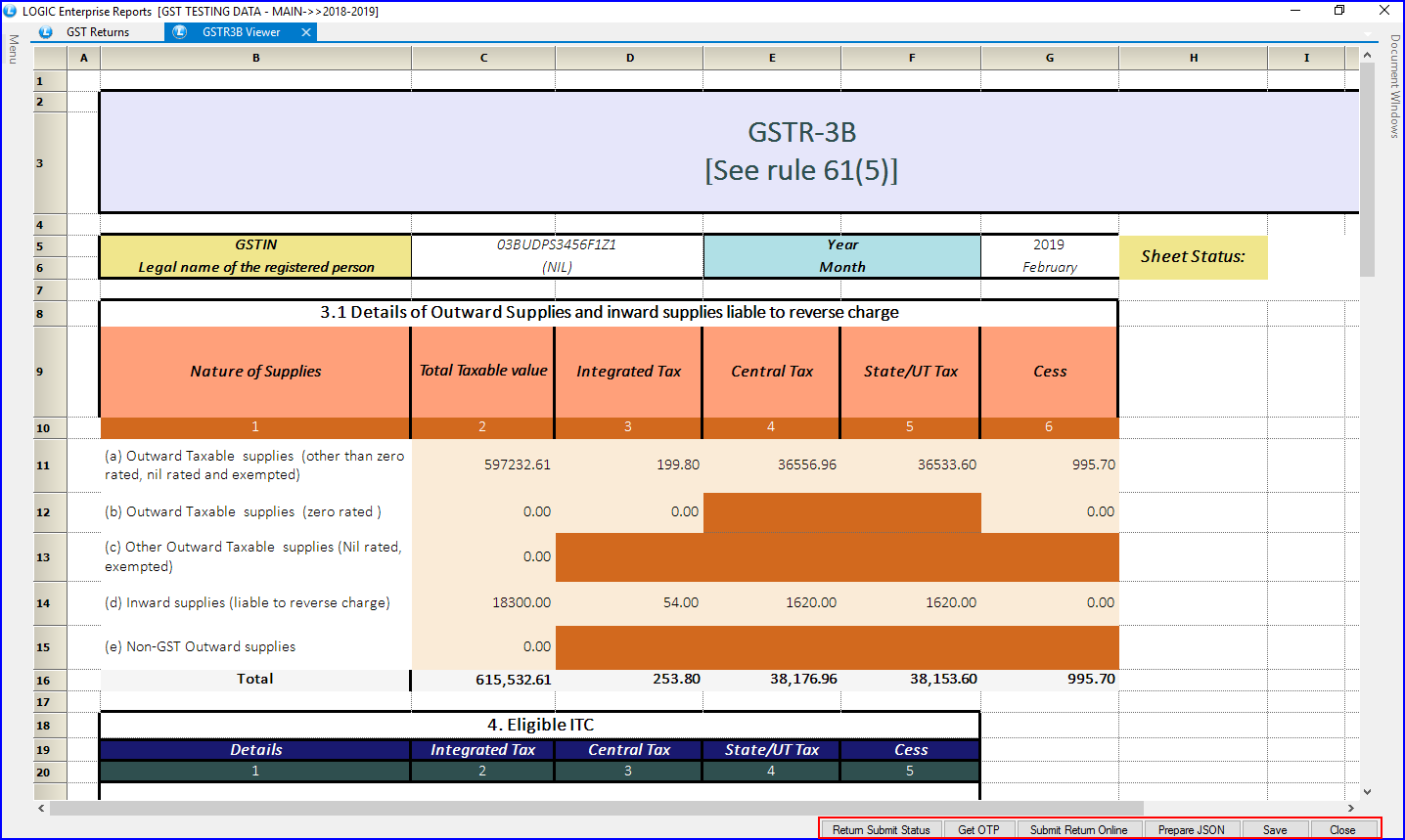Click the horizontal scrollbar right arrow

[1351, 808]
